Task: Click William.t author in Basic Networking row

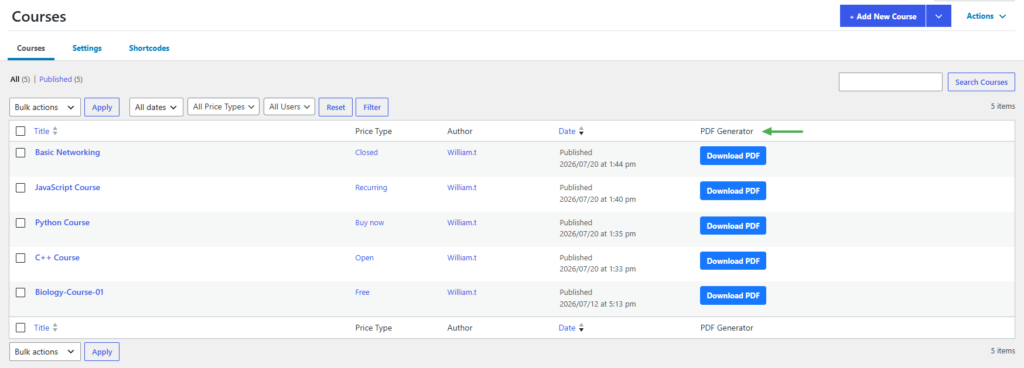Action: tap(462, 153)
